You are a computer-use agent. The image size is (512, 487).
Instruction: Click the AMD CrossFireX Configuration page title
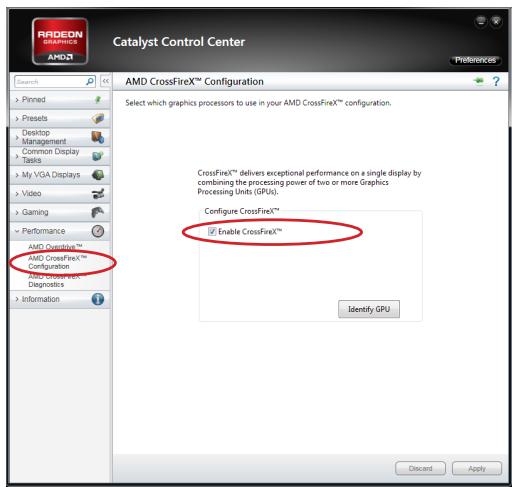tap(194, 82)
